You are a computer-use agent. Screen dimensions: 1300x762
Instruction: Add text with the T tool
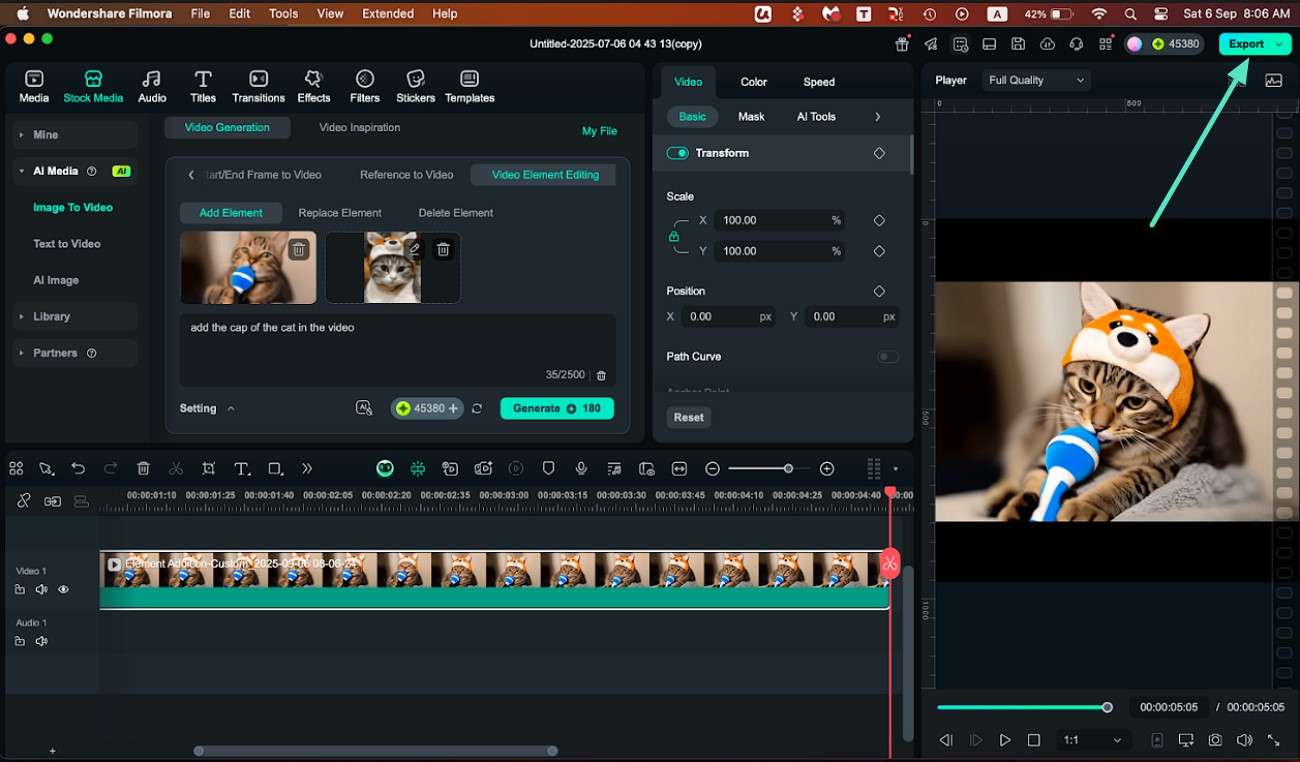click(x=241, y=468)
